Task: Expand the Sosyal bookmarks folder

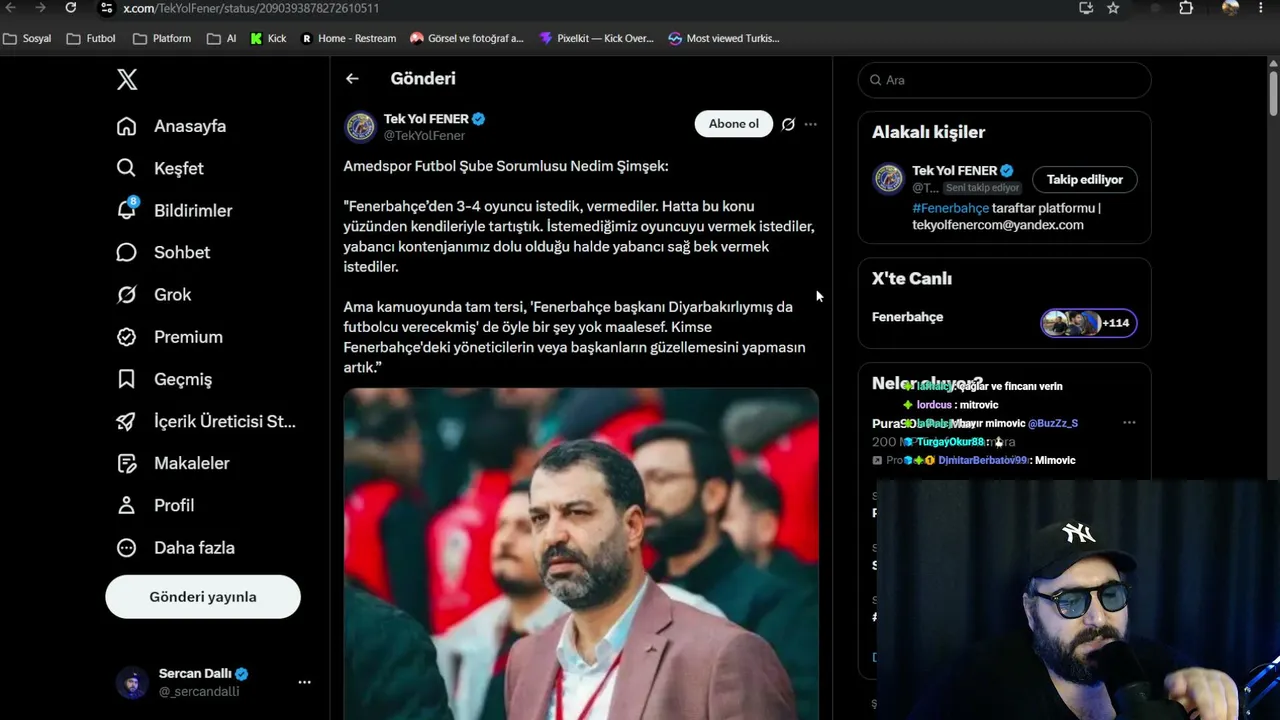Action: (x=27, y=38)
